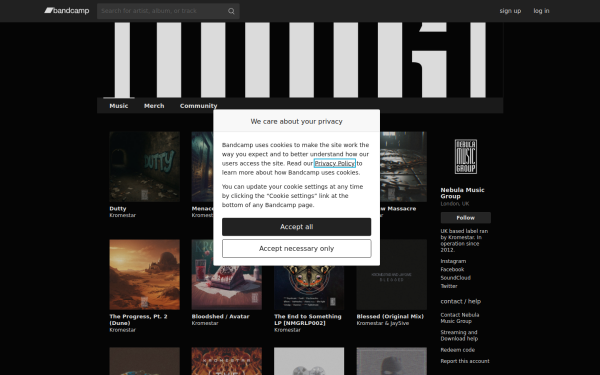The width and height of the screenshot is (600, 375).
Task: Open the Privacy Policy link
Action: coord(335,163)
